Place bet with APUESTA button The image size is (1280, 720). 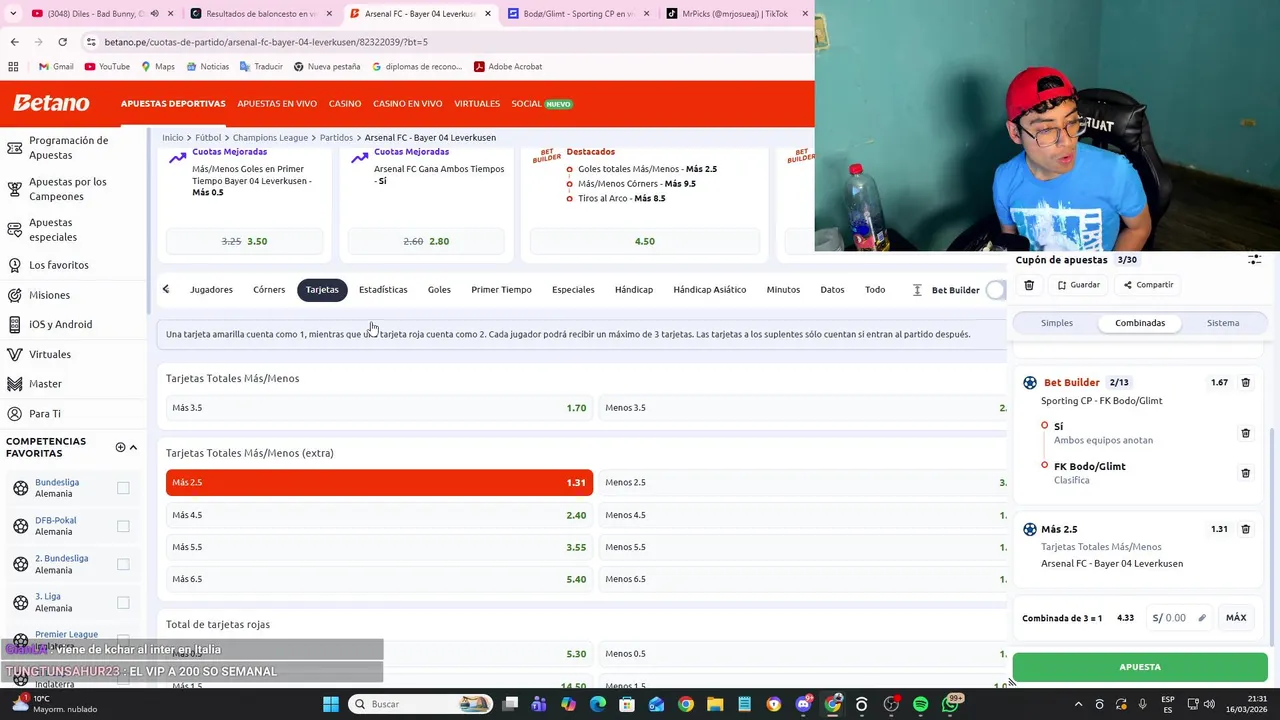(x=1140, y=667)
